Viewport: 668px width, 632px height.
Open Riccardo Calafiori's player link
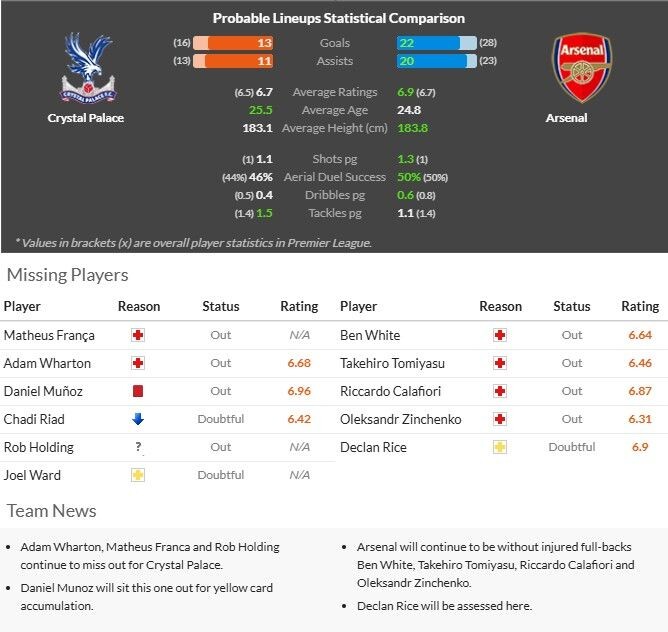pos(390,391)
